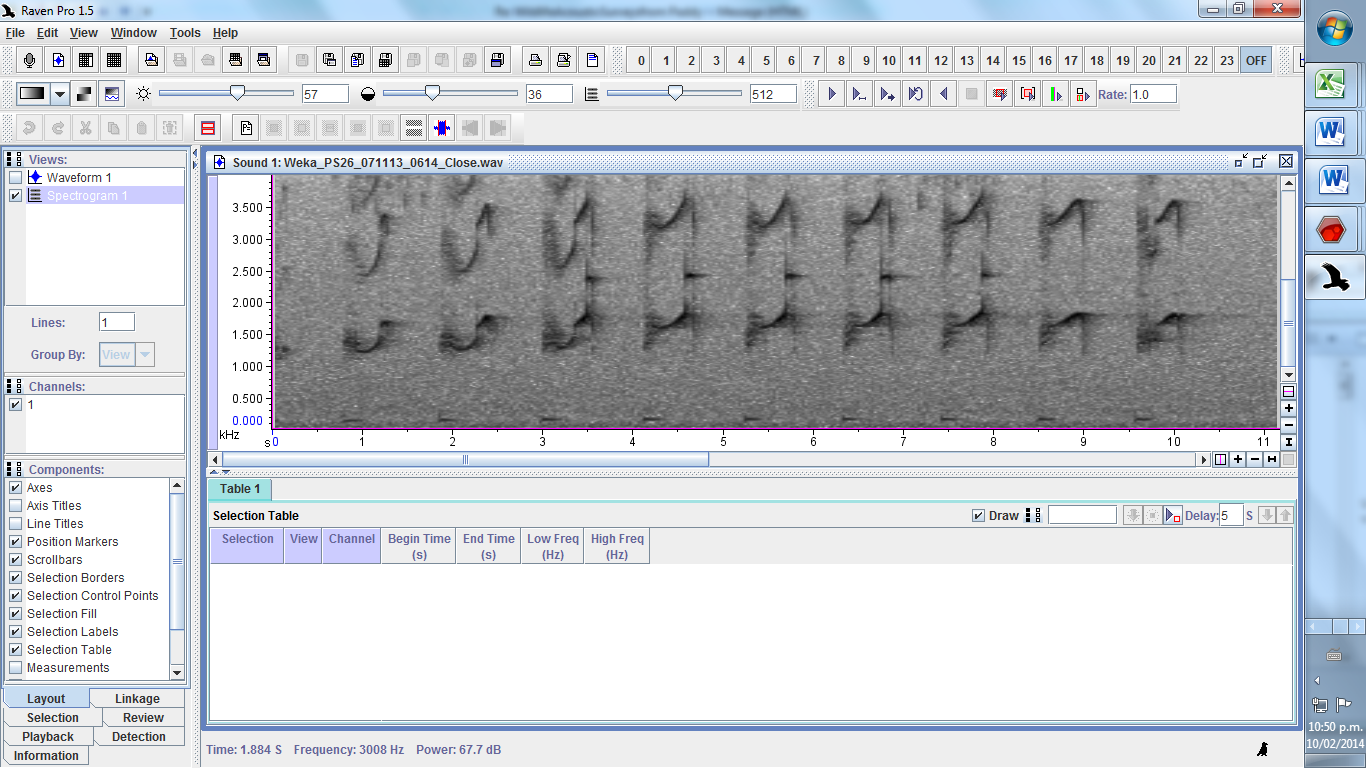Viewport: 1366px width, 768px height.
Task: Click the playback Rate input field
Action: click(1153, 94)
